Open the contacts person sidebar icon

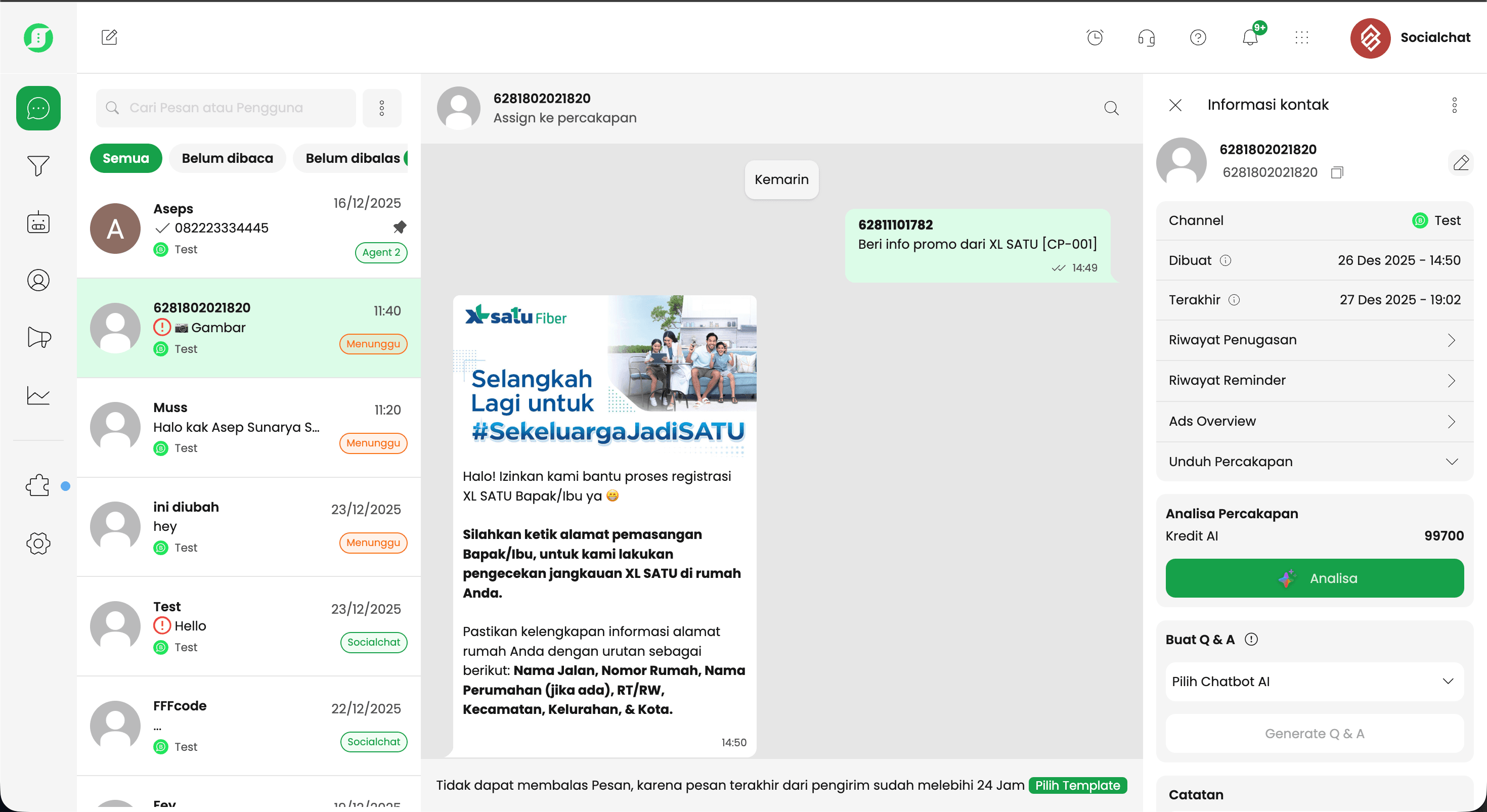38,280
